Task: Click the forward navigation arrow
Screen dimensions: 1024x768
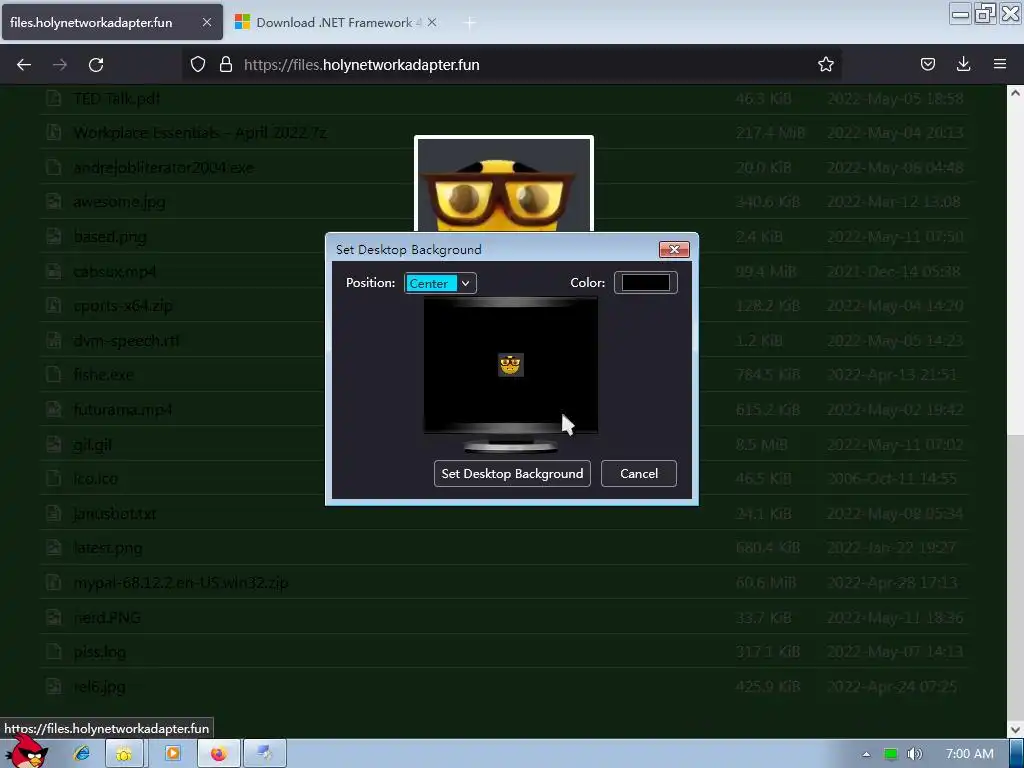Action: point(60,65)
